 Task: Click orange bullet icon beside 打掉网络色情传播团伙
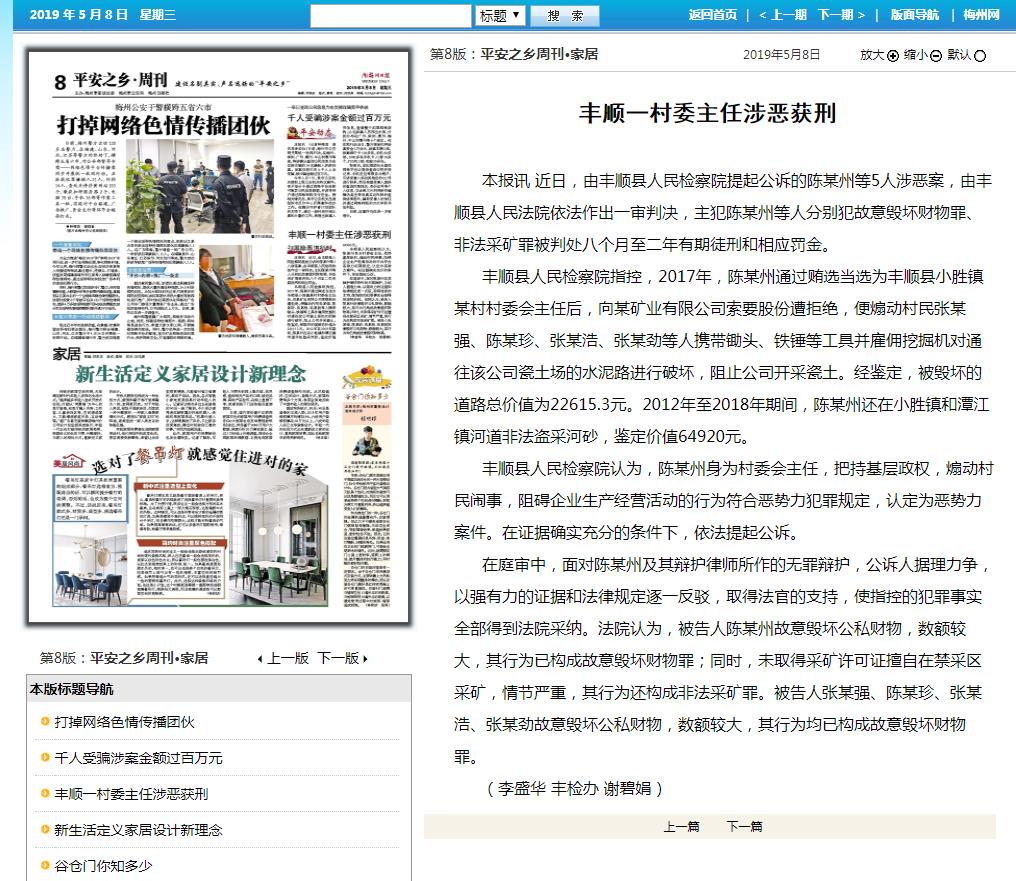click(45, 721)
